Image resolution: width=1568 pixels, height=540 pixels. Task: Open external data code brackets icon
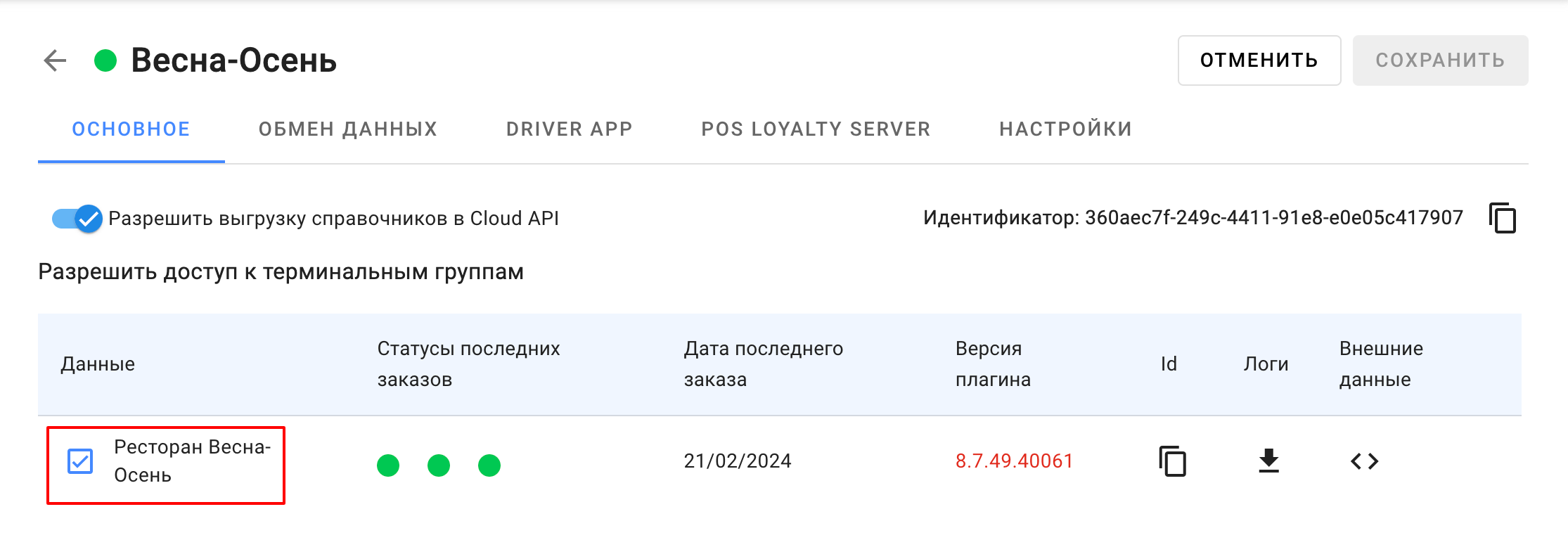[1364, 461]
